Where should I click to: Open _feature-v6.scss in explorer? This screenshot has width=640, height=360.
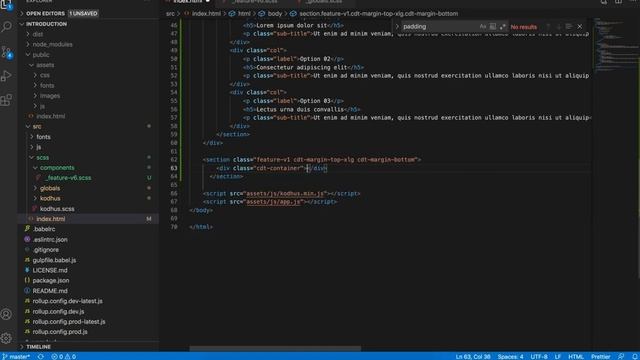(68, 178)
